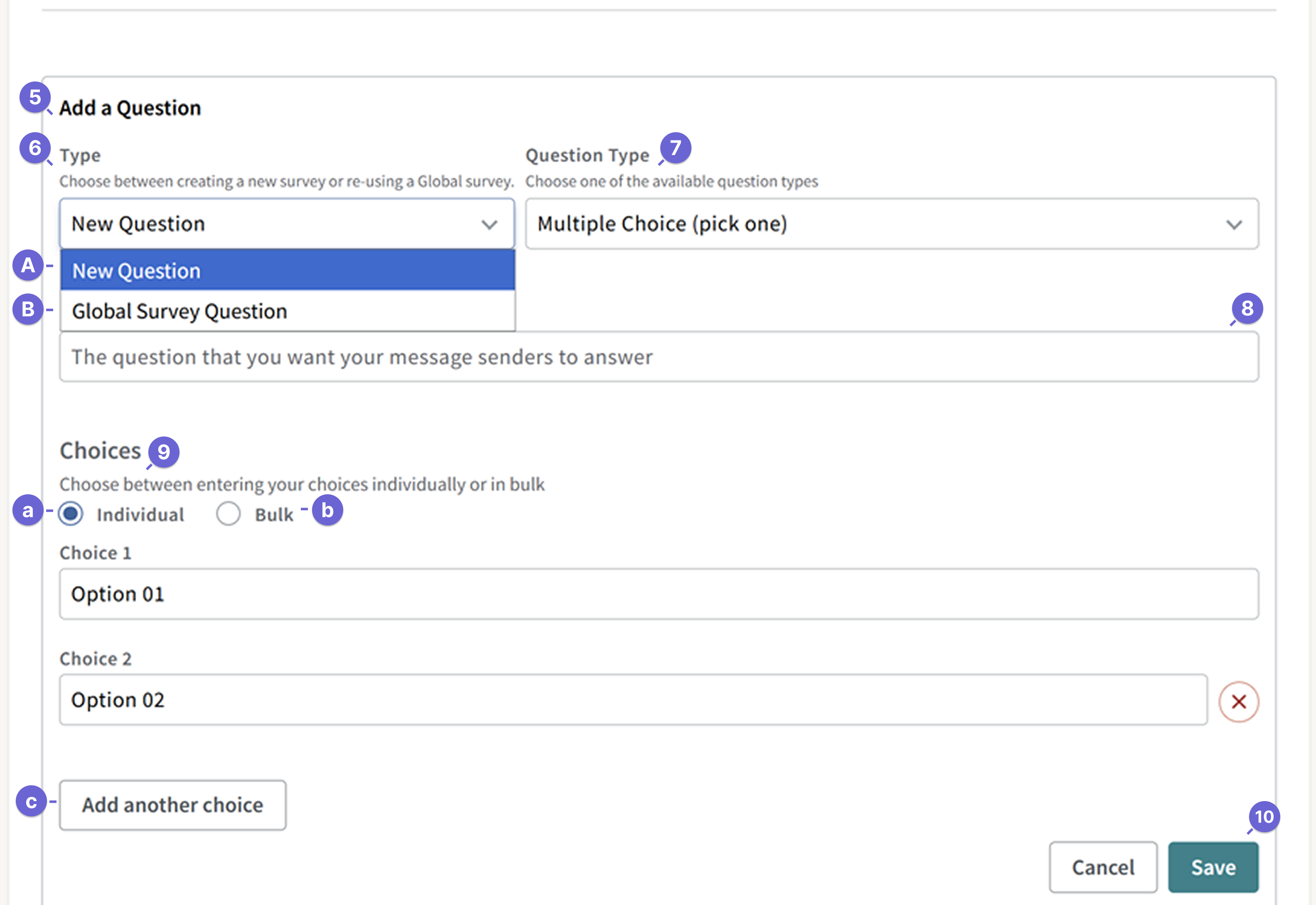Image resolution: width=1316 pixels, height=905 pixels.
Task: Click the Save button
Action: [x=1213, y=867]
